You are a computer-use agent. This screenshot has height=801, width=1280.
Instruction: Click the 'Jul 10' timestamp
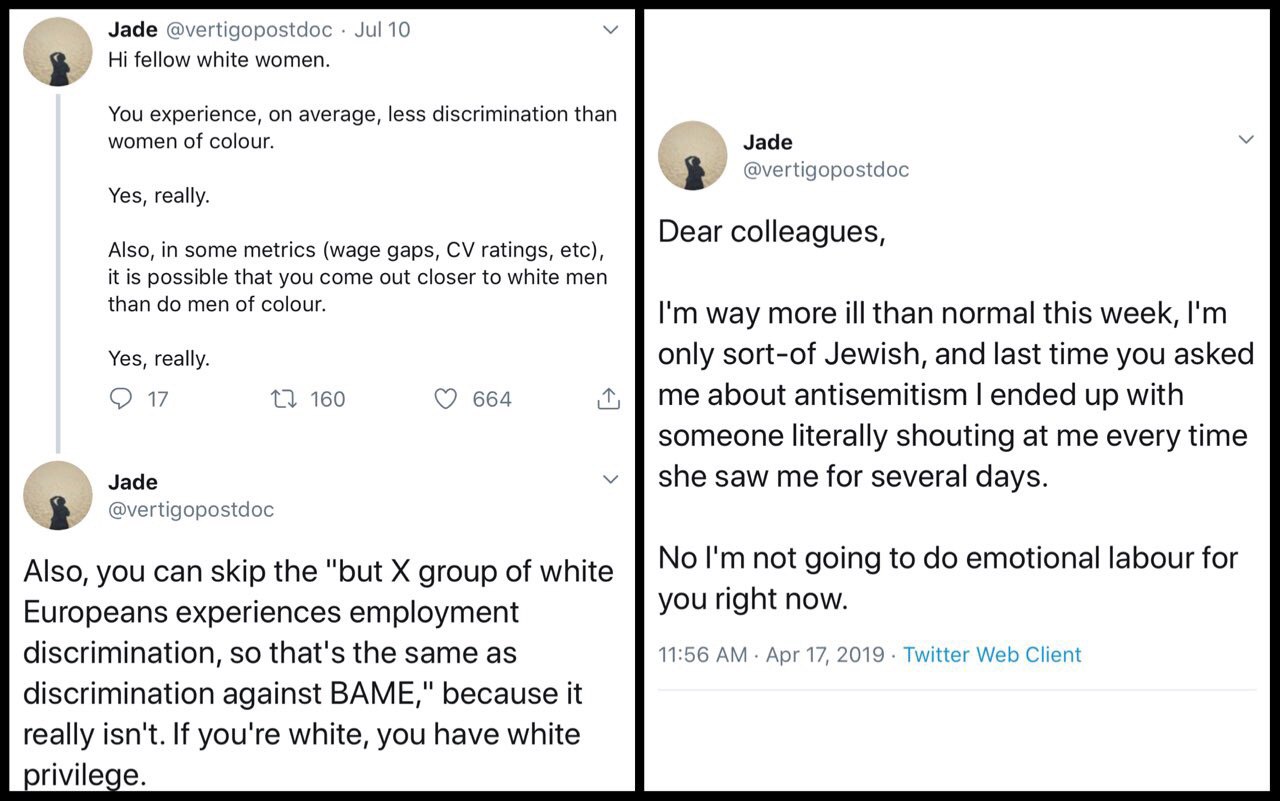pyautogui.click(x=382, y=30)
